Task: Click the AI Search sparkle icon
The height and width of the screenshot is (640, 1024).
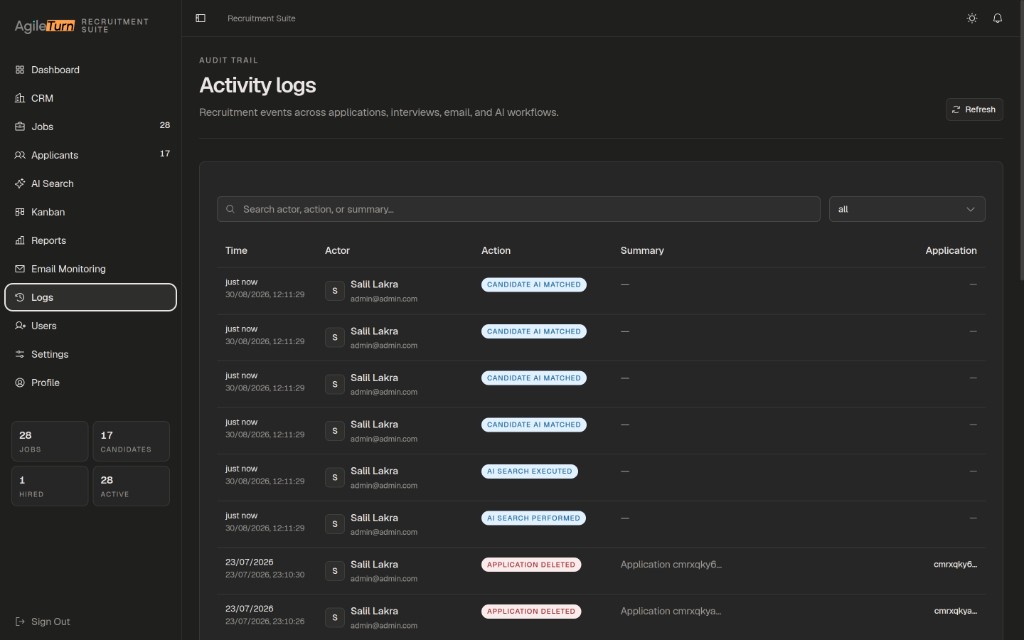Action: tap(20, 184)
